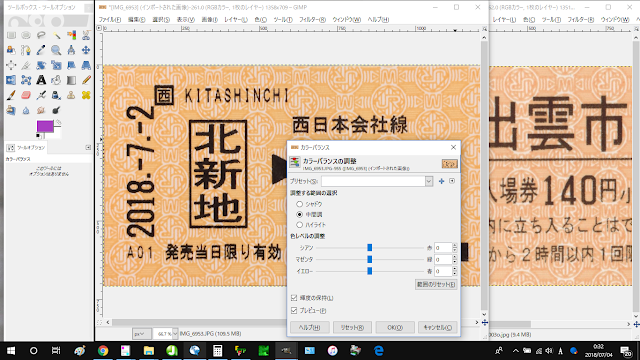Select the Zoom magnifier tool
Image resolution: width=640 pixels, height=360 pixels.
point(56,50)
